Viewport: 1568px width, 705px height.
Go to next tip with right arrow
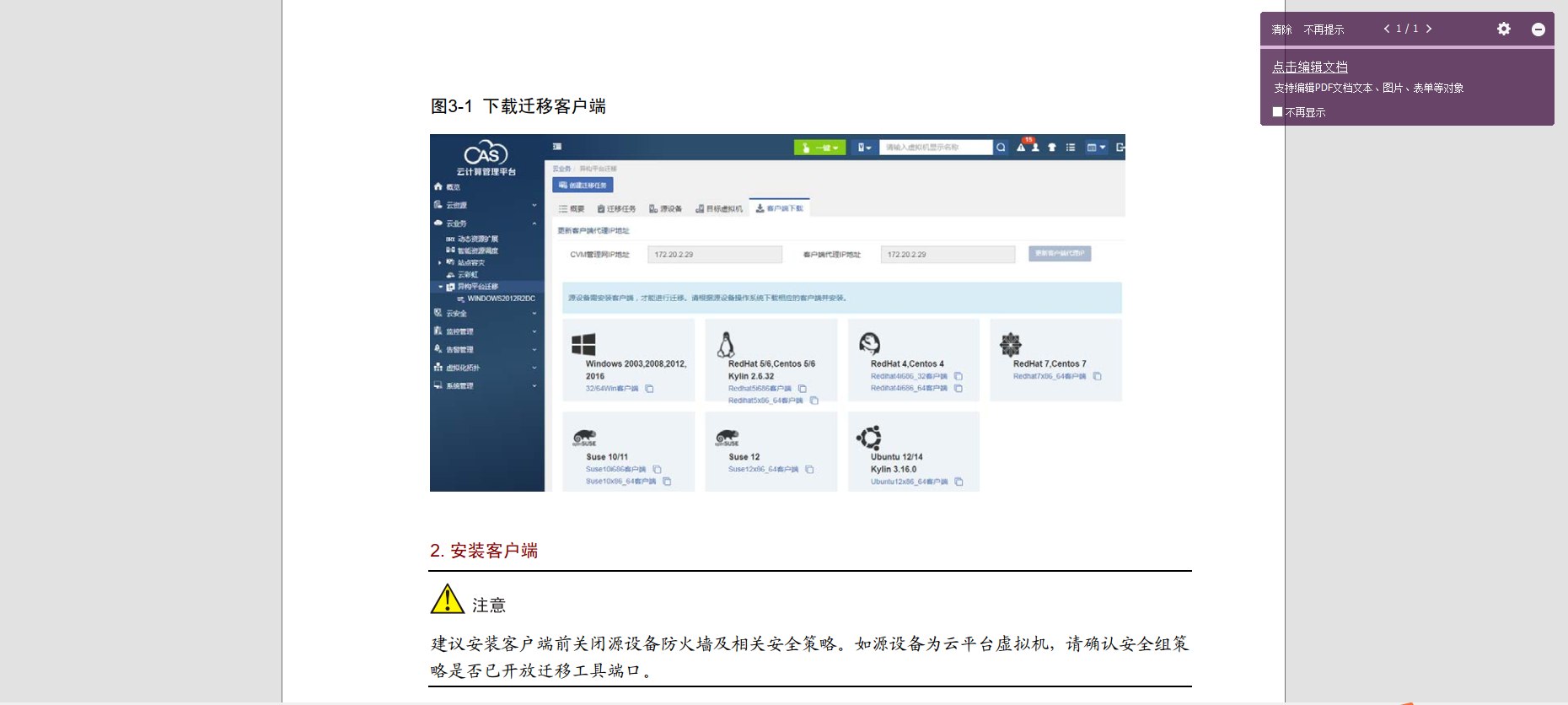pyautogui.click(x=1429, y=29)
